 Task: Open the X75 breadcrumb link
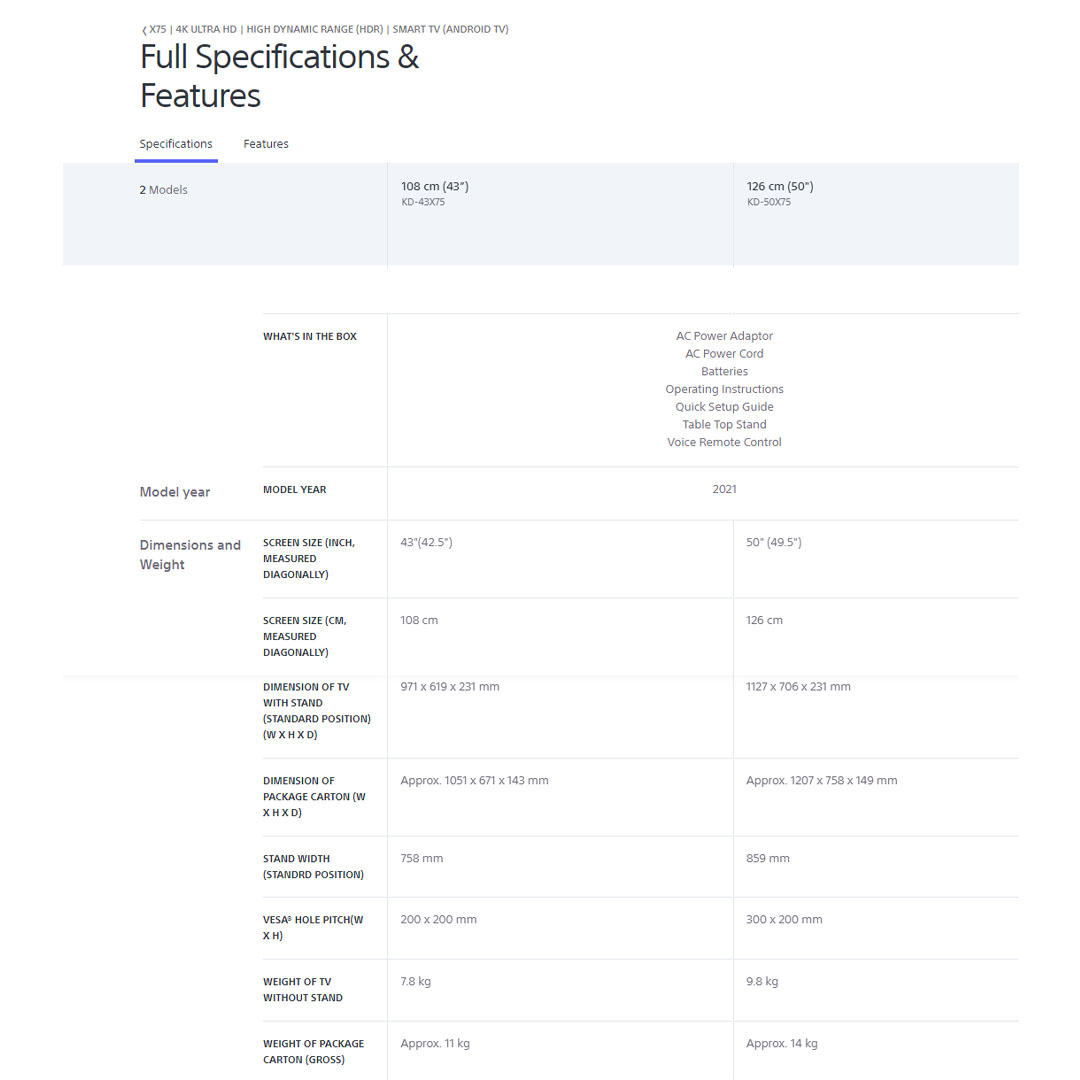pos(158,30)
